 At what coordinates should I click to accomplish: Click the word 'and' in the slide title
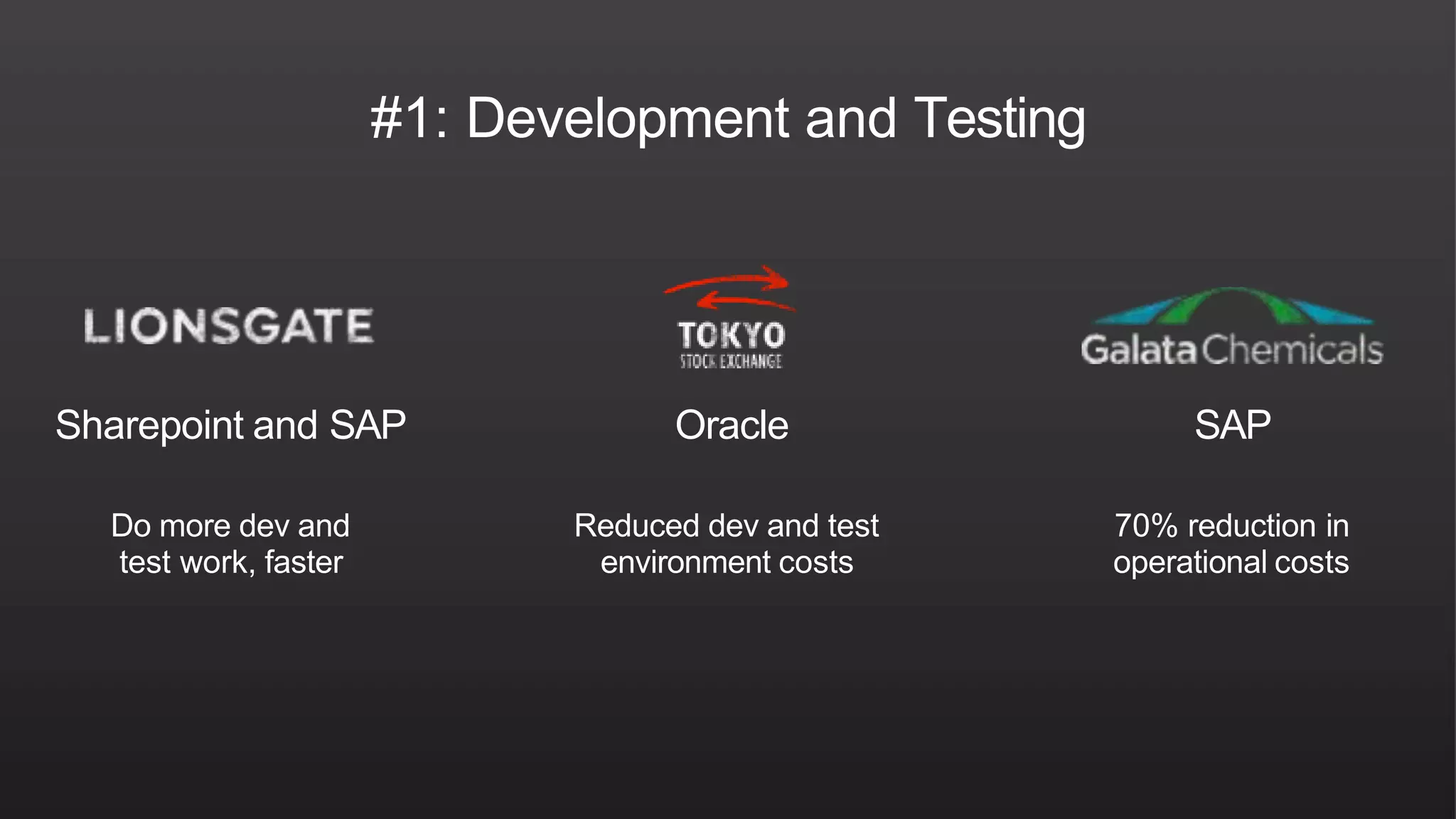coord(850,119)
